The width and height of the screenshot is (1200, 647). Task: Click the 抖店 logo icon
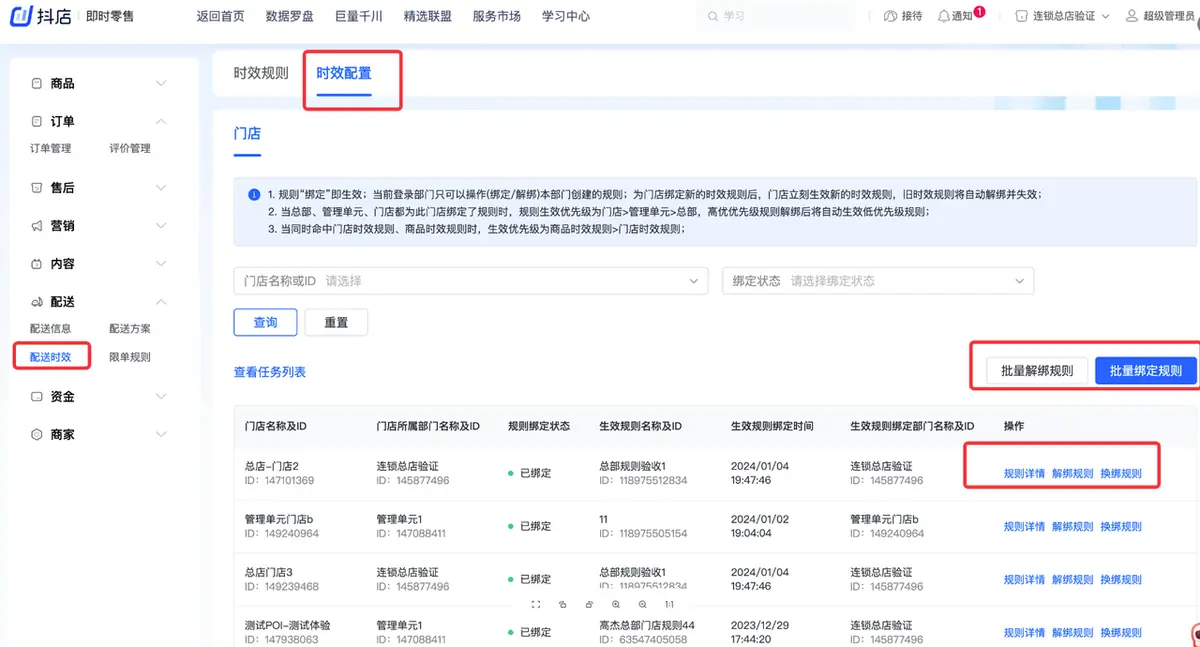click(21, 16)
